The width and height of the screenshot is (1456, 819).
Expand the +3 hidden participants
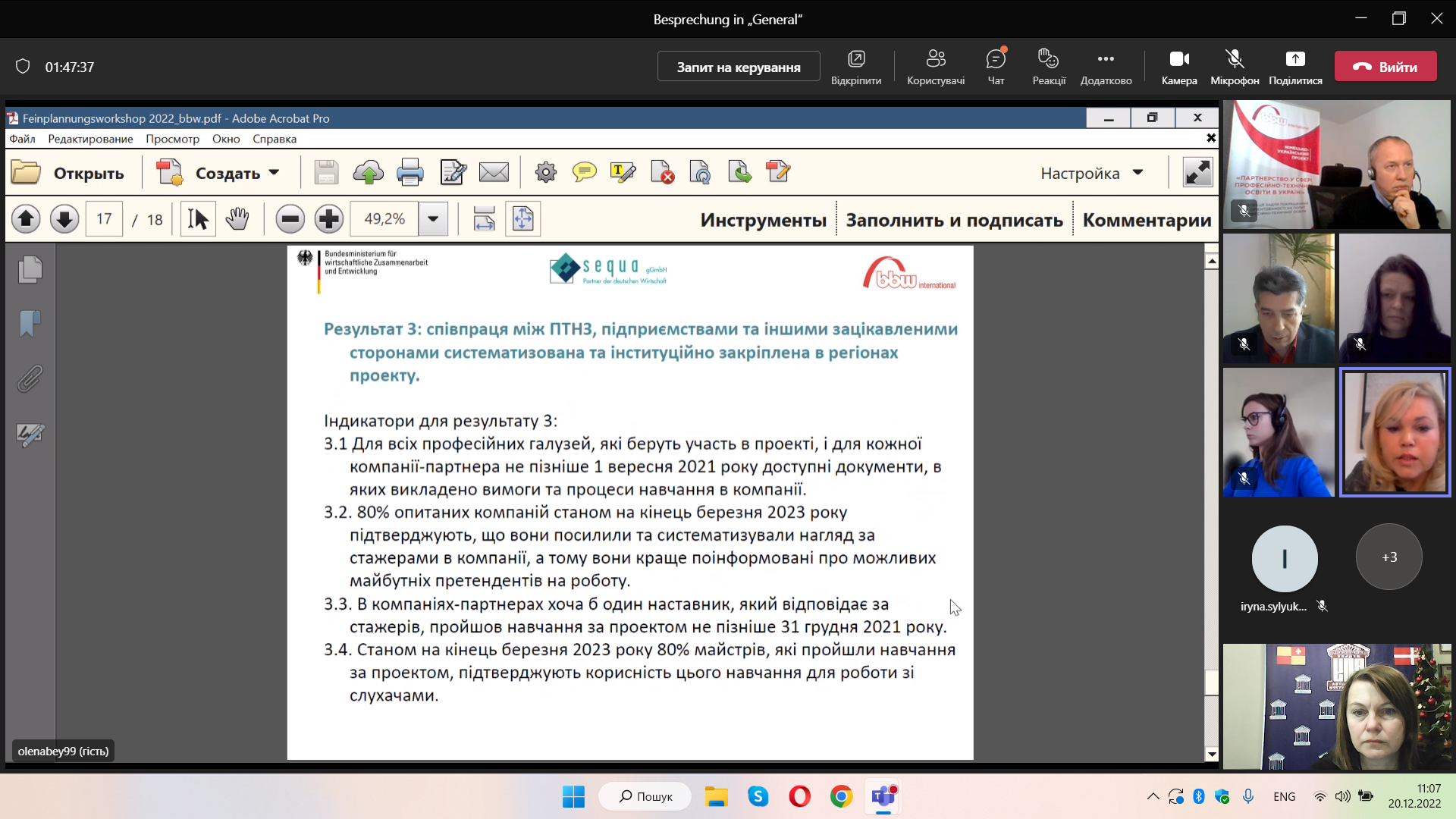1389,557
